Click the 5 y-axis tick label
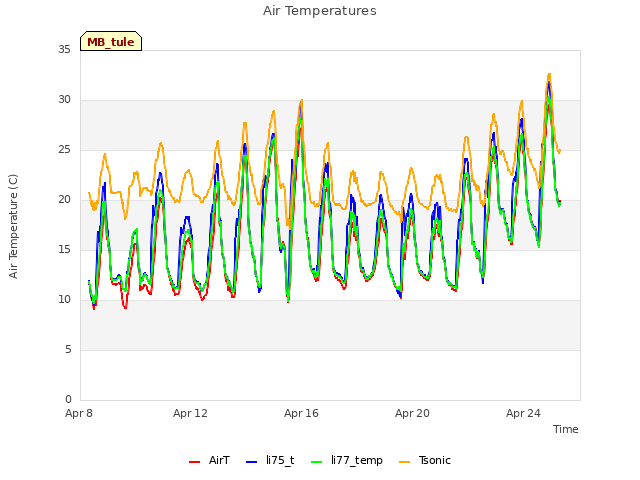 click(68, 349)
